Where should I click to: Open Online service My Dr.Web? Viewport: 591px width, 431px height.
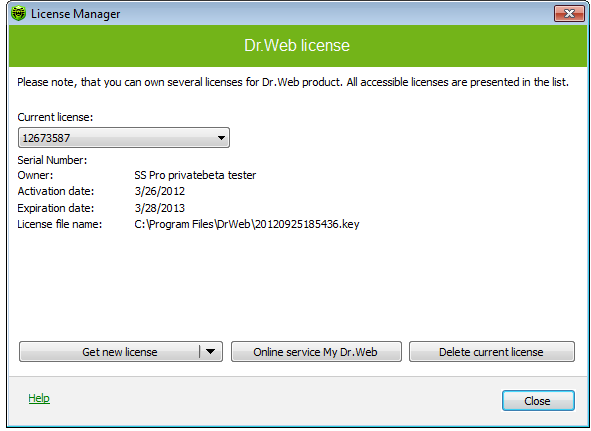tap(316, 352)
